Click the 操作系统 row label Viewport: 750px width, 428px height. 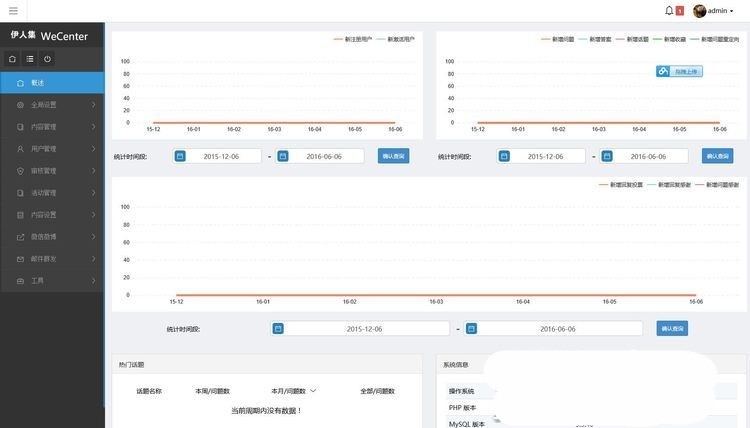click(x=461, y=391)
